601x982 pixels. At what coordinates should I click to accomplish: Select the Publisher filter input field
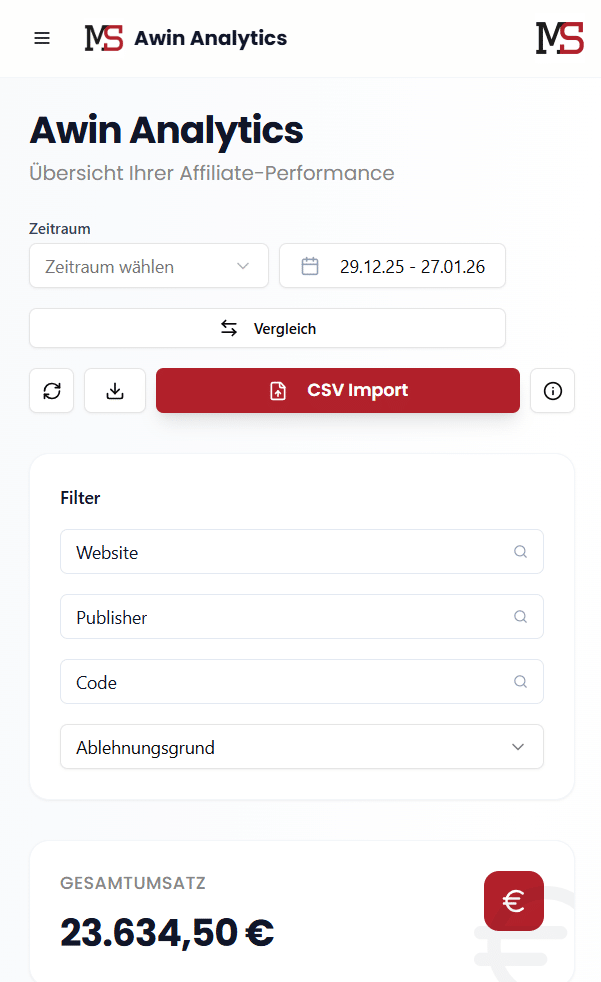pos(280,616)
